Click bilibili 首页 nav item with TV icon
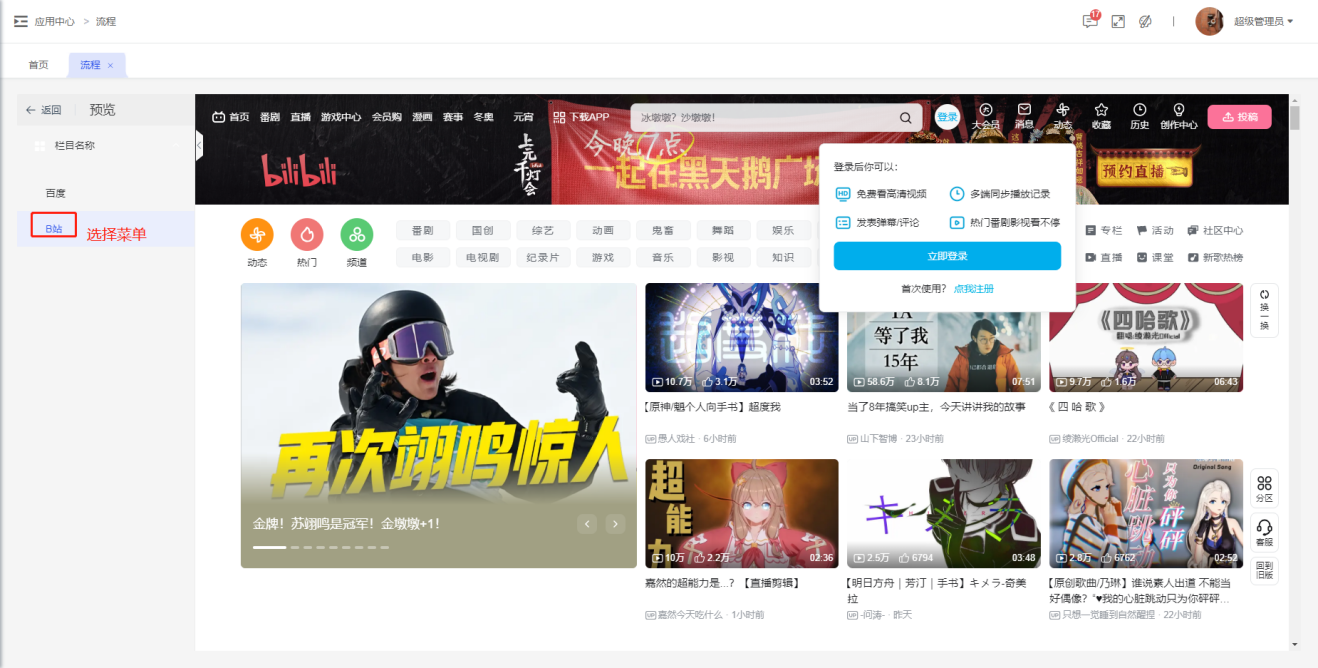Screen dimensions: 1318x668 point(230,117)
